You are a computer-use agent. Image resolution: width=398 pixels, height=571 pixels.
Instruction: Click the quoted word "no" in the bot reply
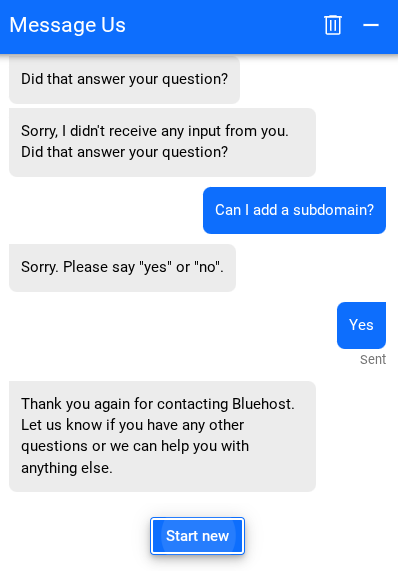click(208, 267)
